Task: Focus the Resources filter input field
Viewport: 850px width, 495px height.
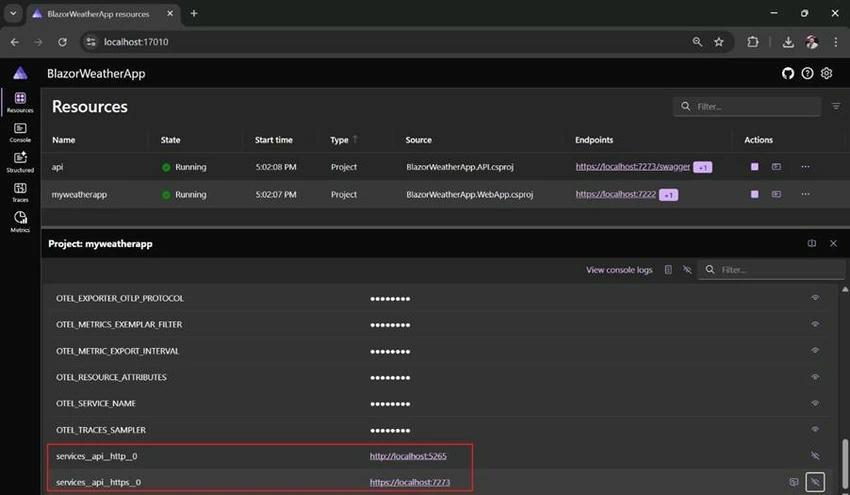Action: [x=747, y=107]
